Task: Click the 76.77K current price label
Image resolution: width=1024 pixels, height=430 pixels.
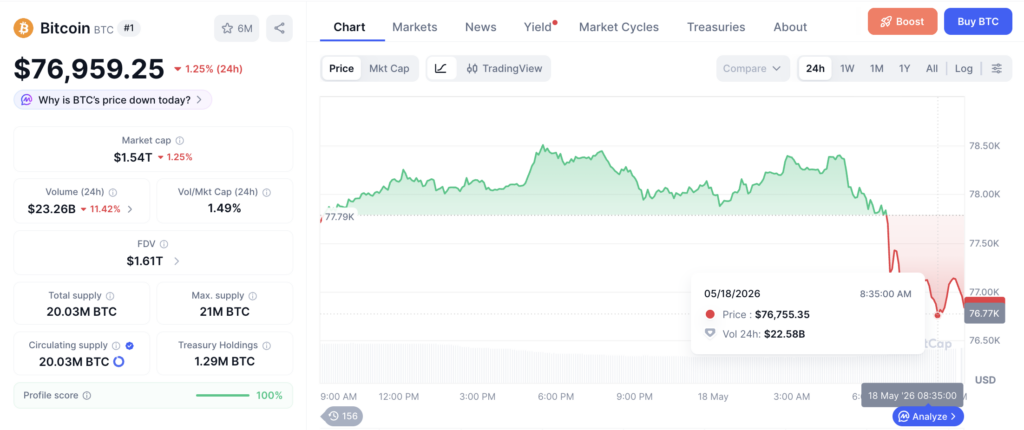Action: click(x=984, y=314)
